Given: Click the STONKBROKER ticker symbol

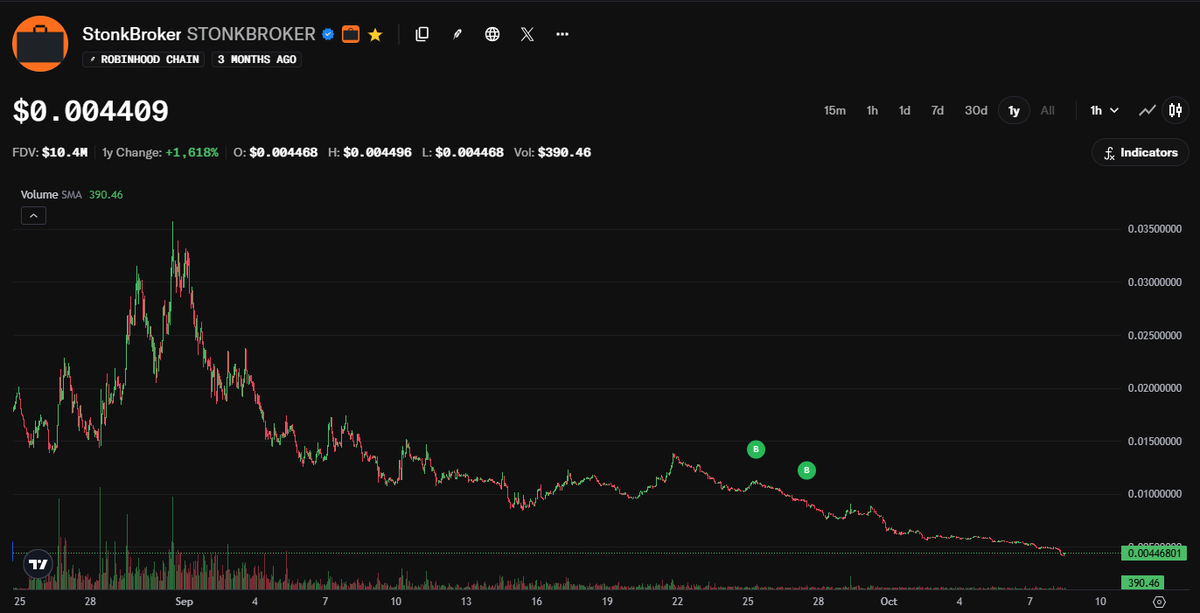Looking at the screenshot, I should coord(251,34).
